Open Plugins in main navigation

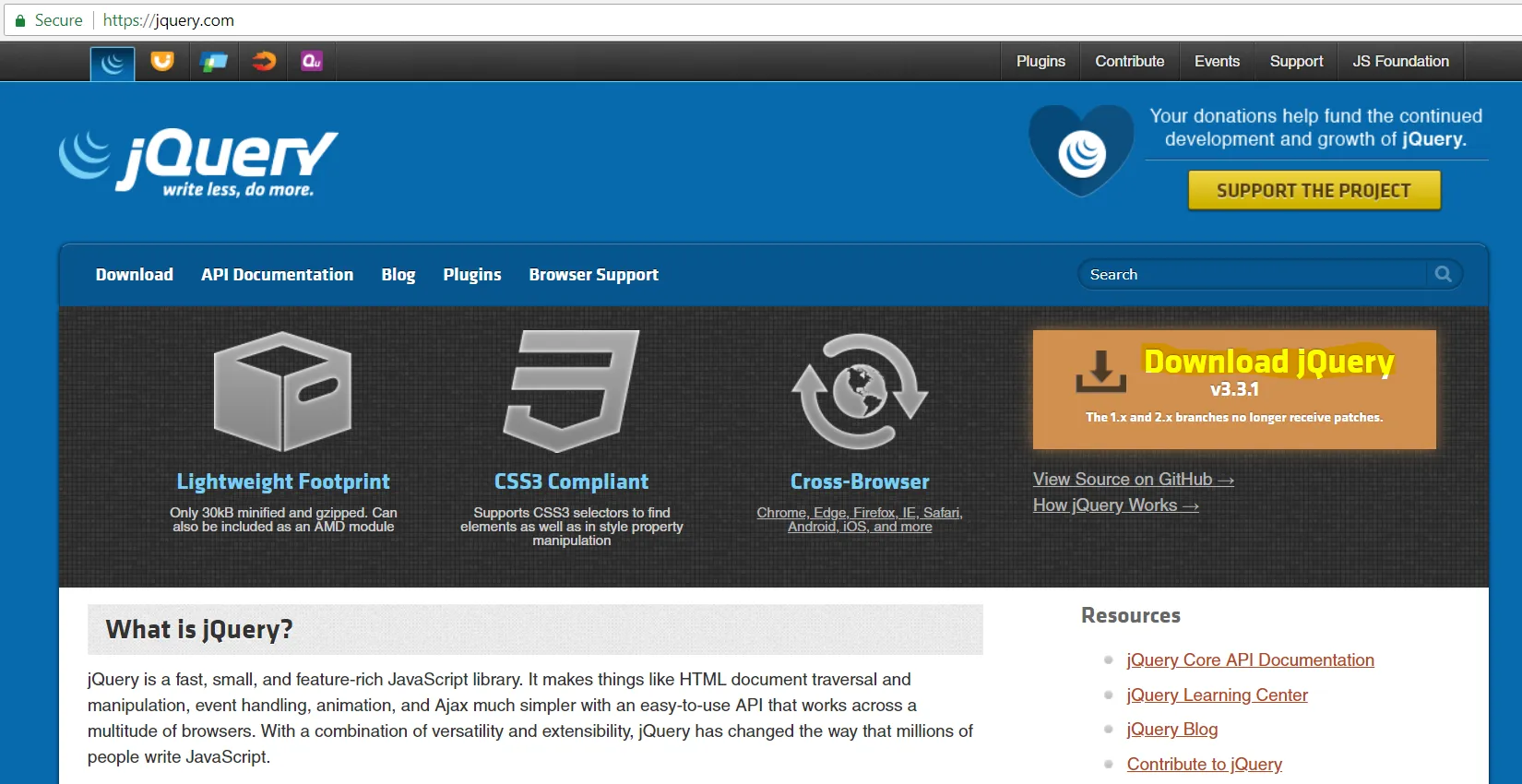tap(472, 275)
